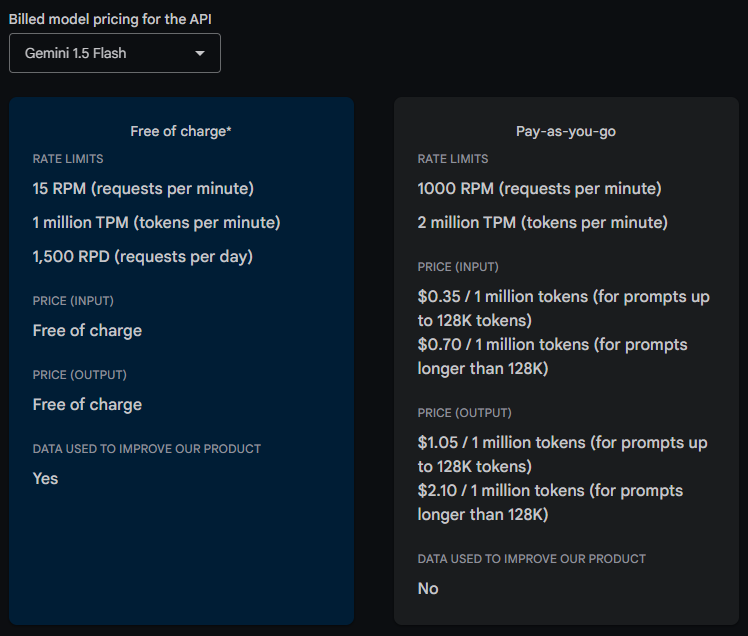Select the 'Pay-as-you-go' card title
This screenshot has width=748, height=636.
pos(566,131)
